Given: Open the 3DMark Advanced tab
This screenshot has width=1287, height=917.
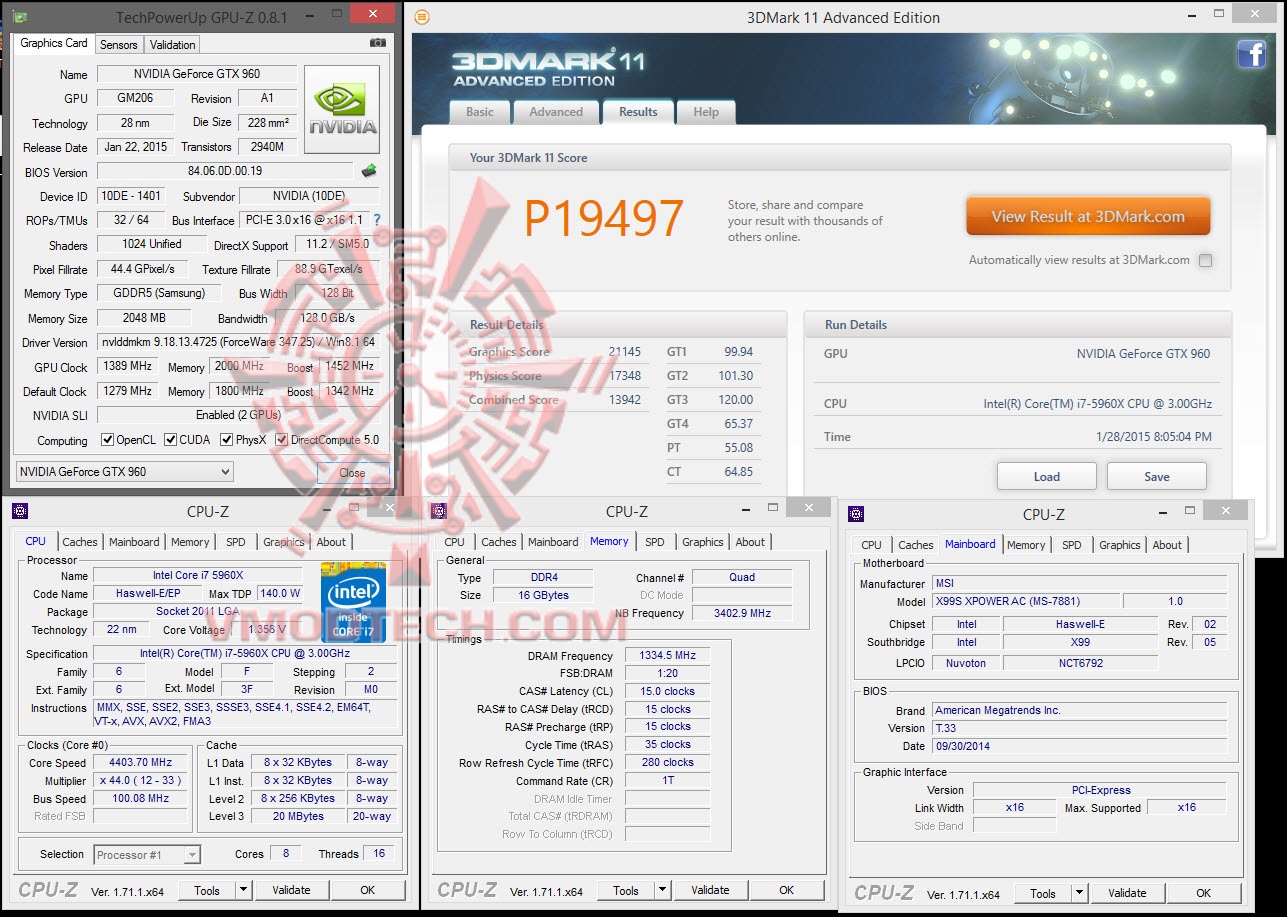Looking at the screenshot, I should click(556, 112).
